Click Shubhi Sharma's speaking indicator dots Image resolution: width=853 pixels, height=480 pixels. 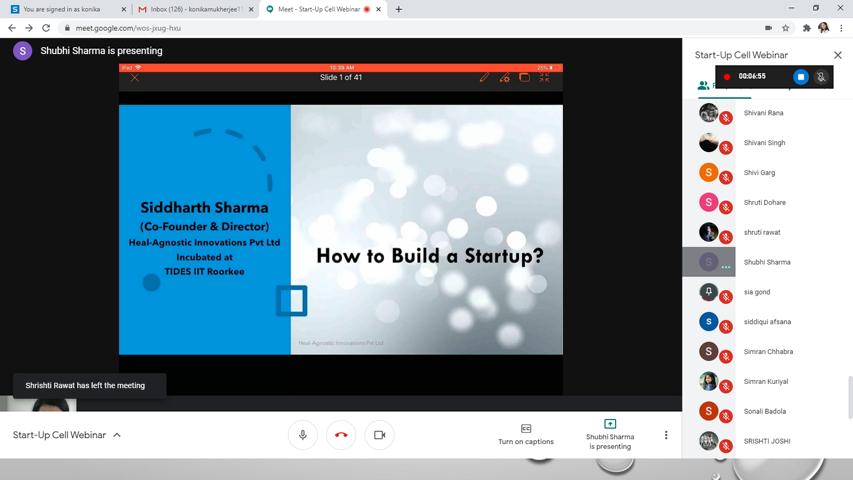[x=726, y=267]
